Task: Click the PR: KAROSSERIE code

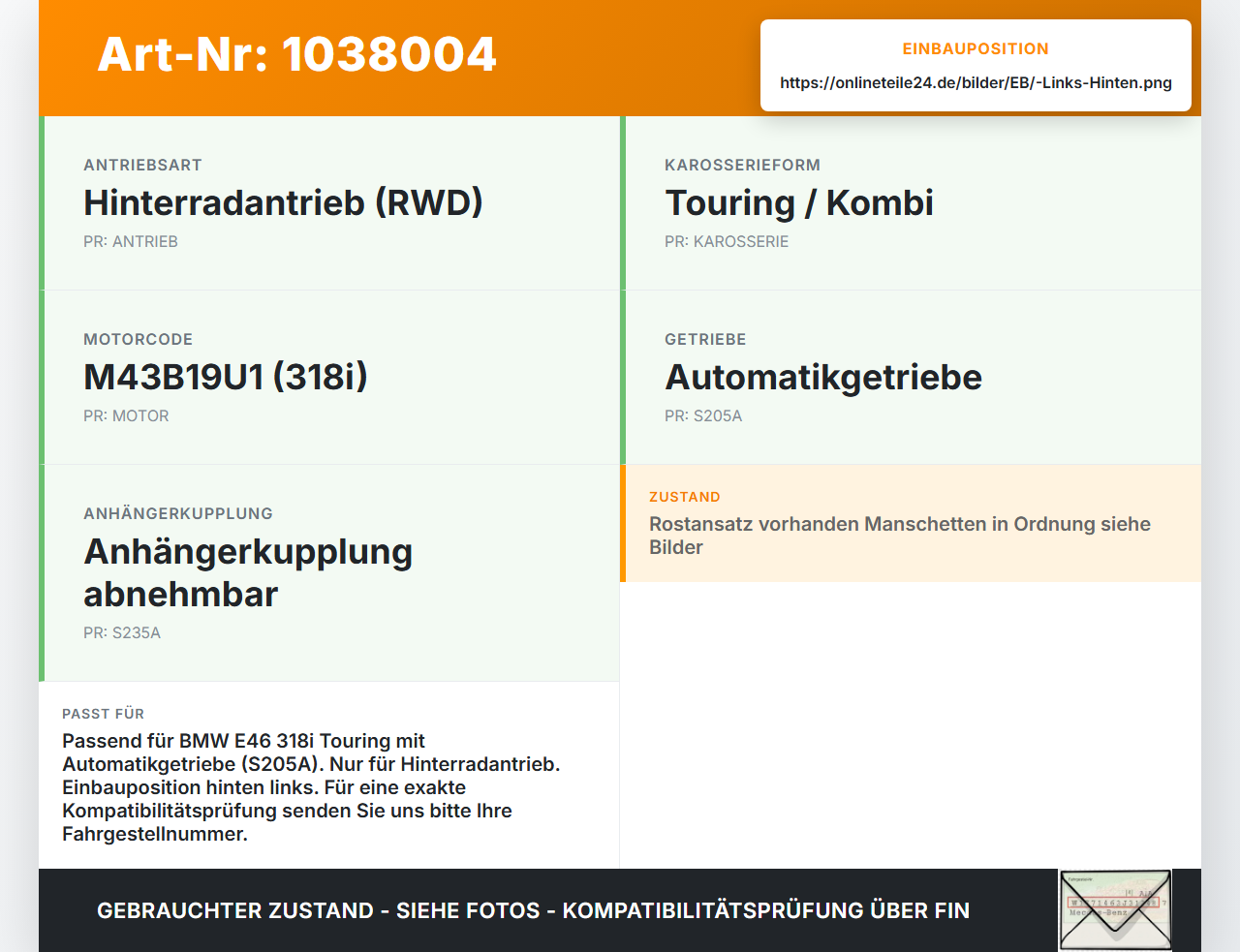Action: tap(727, 241)
